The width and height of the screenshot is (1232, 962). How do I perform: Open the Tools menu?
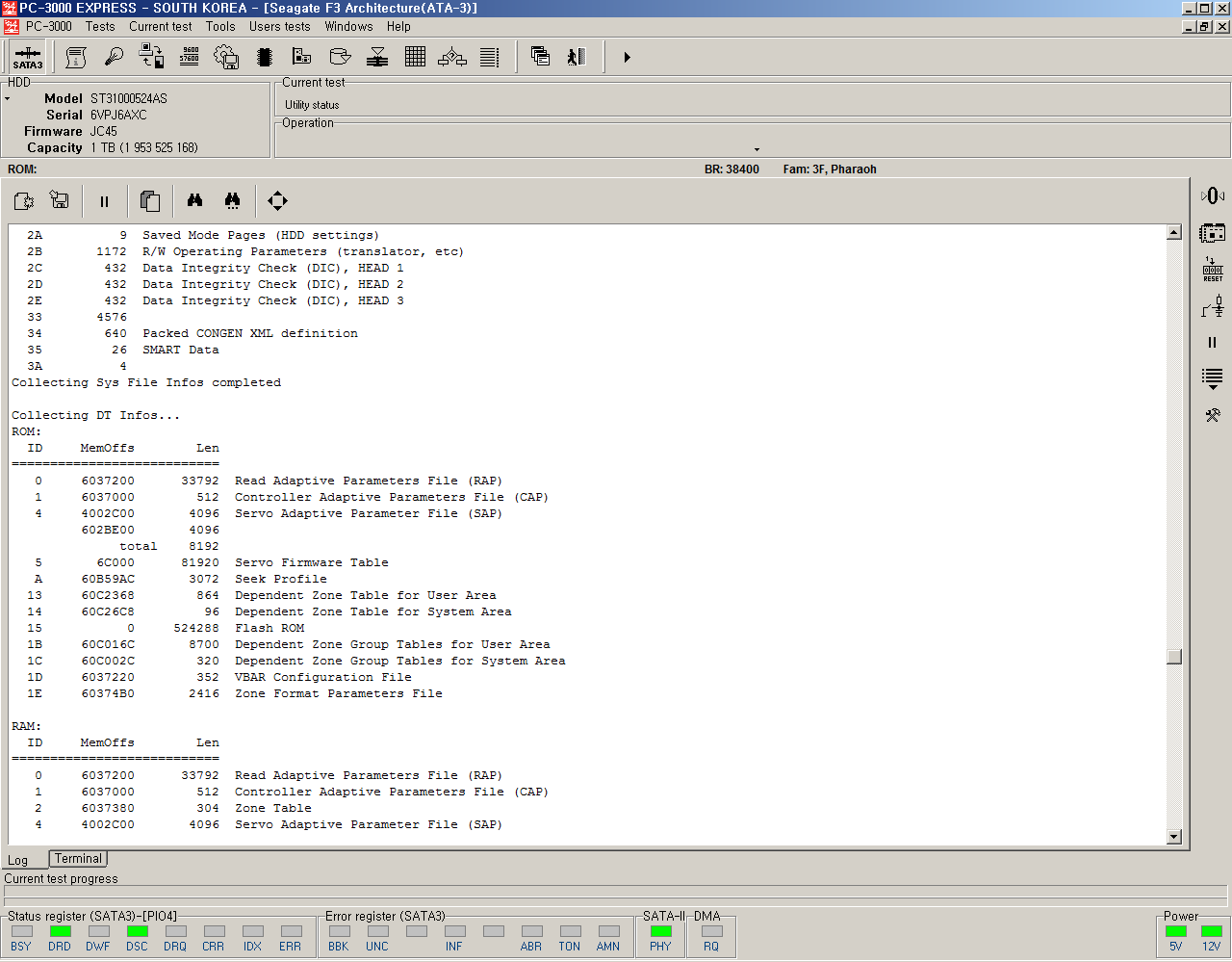[220, 27]
